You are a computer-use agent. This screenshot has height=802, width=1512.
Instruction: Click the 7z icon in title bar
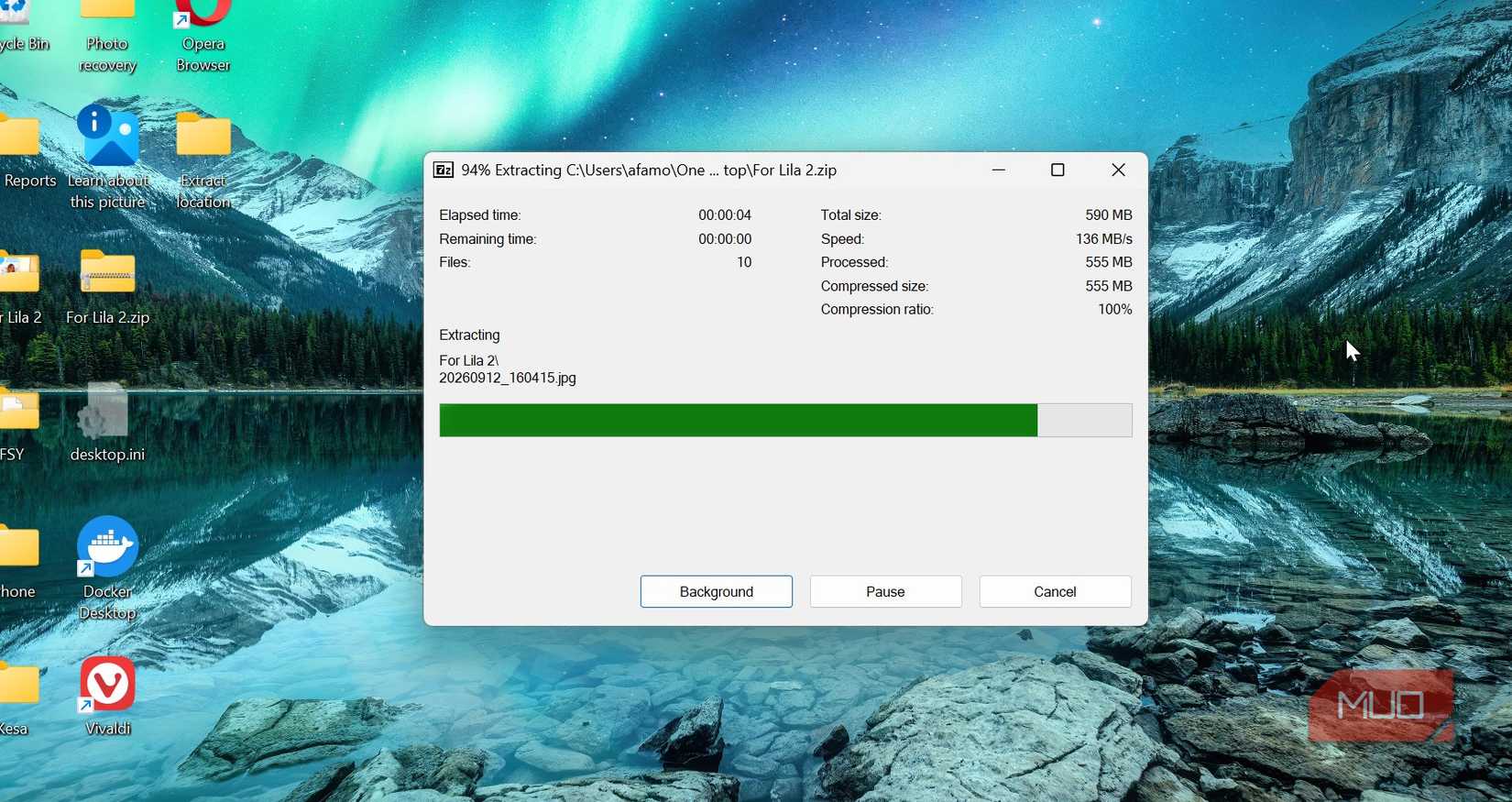click(x=444, y=170)
